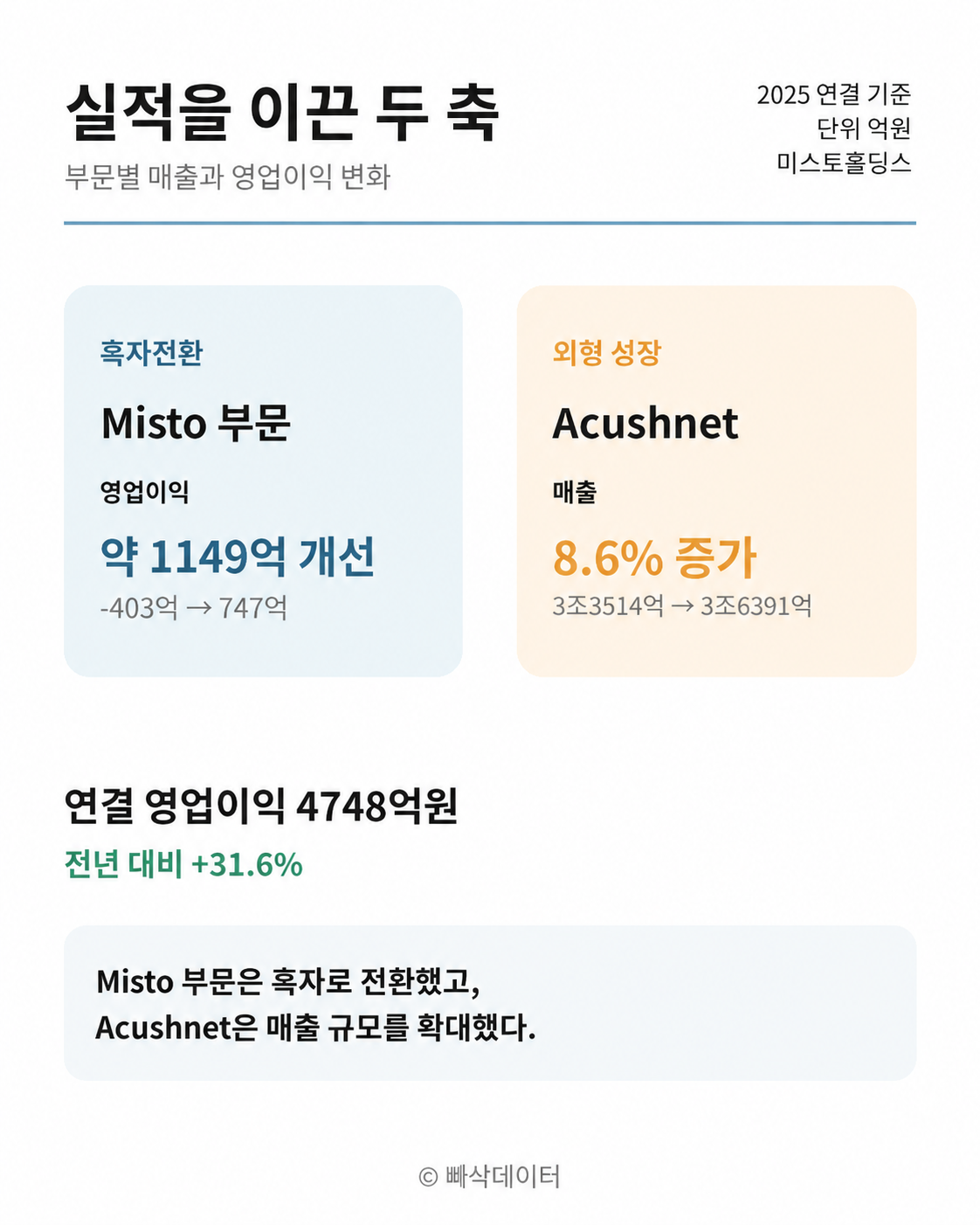980x1225 pixels.
Task: Click the 약 1149억 개선 figure
Action: tap(238, 557)
